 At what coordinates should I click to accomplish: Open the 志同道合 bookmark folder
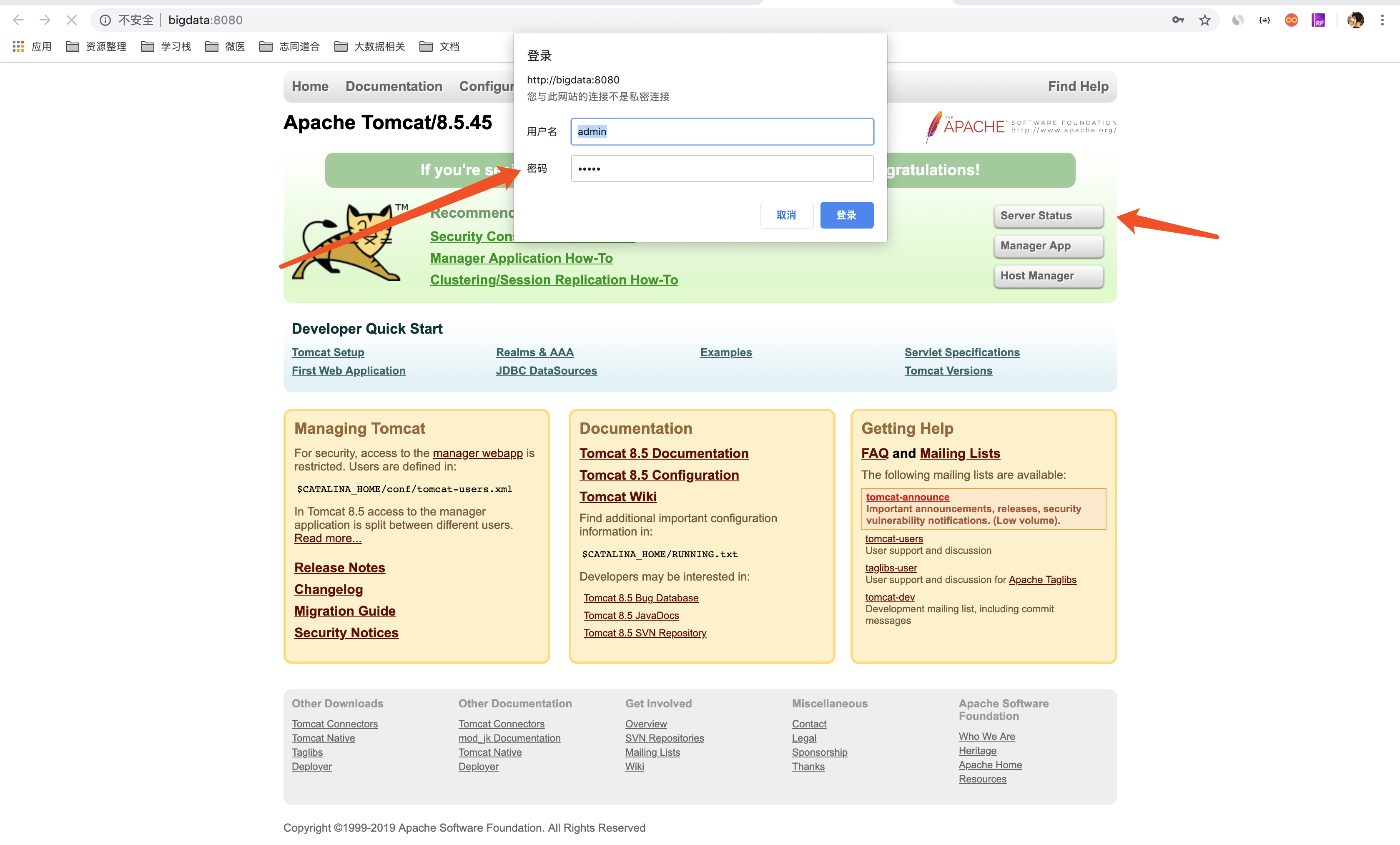tap(289, 46)
